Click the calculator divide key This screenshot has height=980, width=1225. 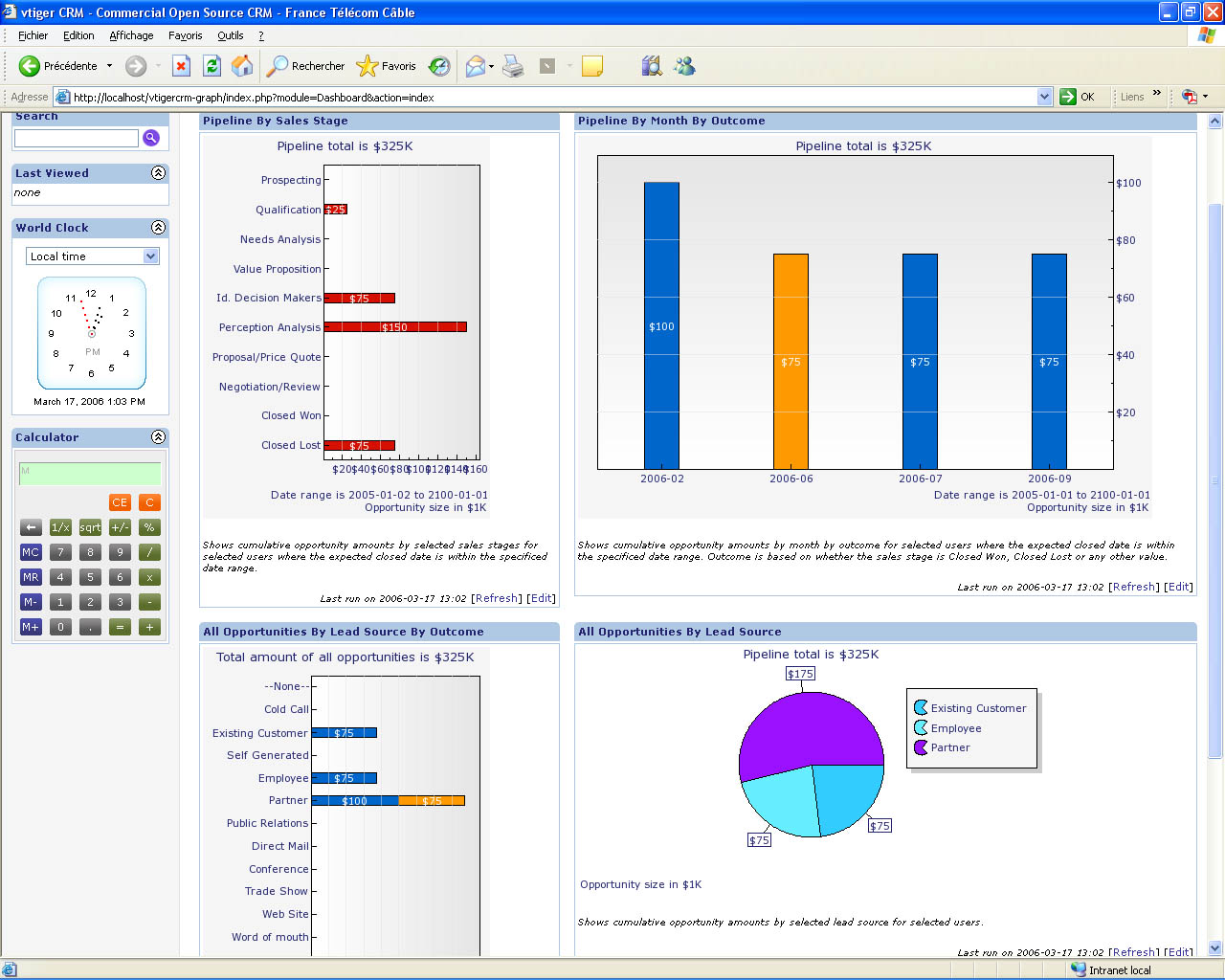pyautogui.click(x=149, y=552)
